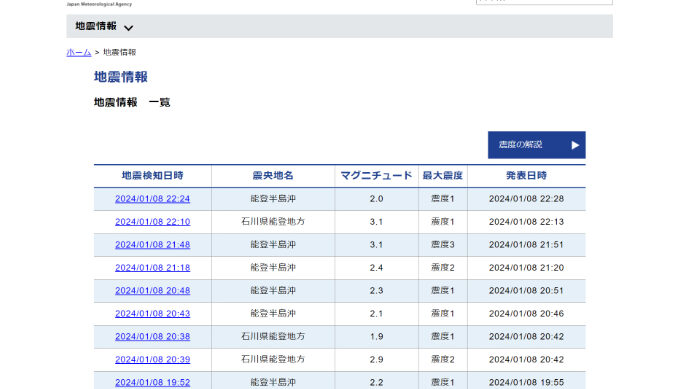Open earthquake detected 2024/01/08 20:39
Screen dimensions: 693x389
pyautogui.click(x=152, y=360)
